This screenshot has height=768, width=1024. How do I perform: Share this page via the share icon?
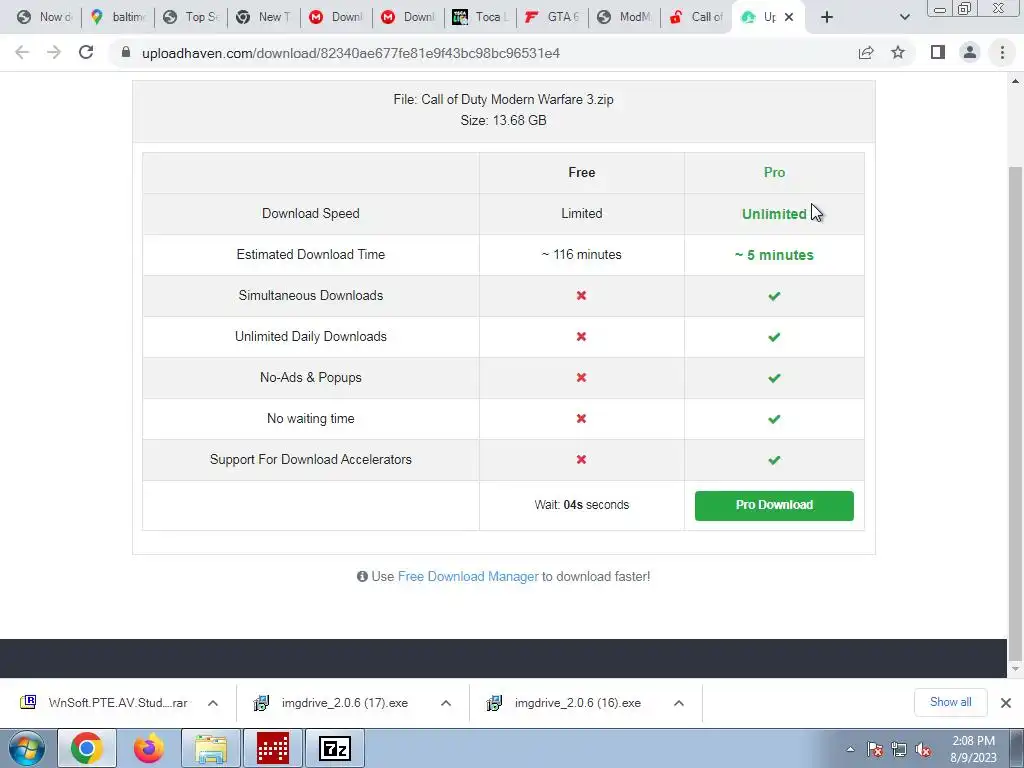[866, 53]
